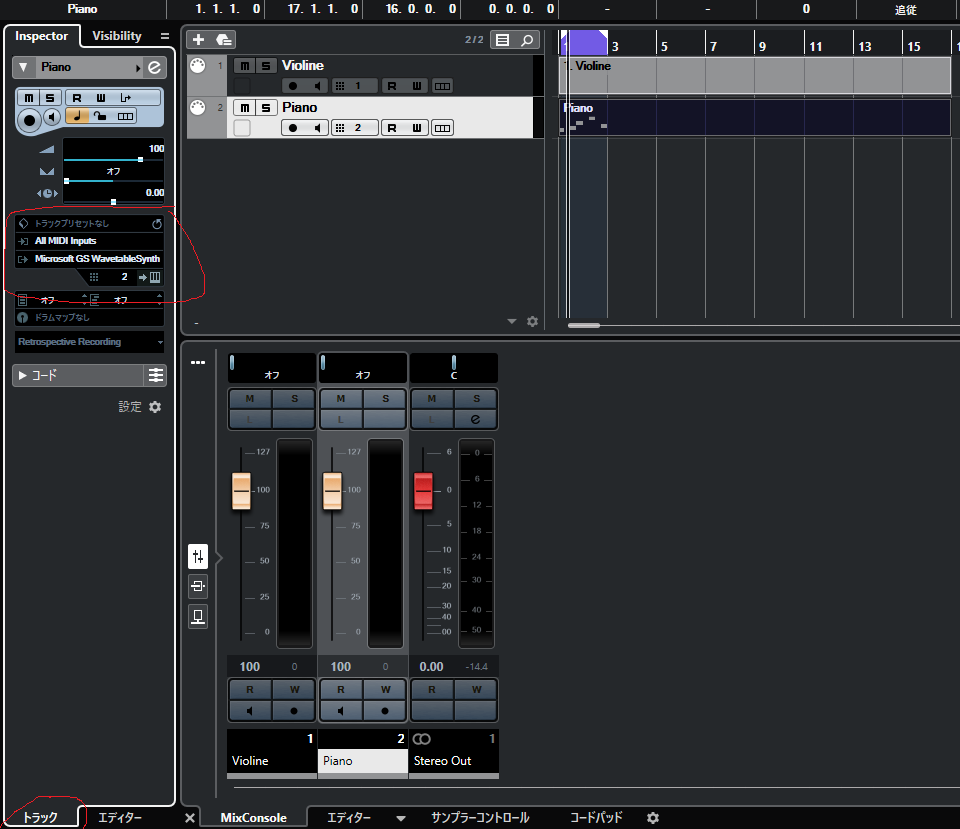Click Write W on Piano mixer channel

pos(385,689)
